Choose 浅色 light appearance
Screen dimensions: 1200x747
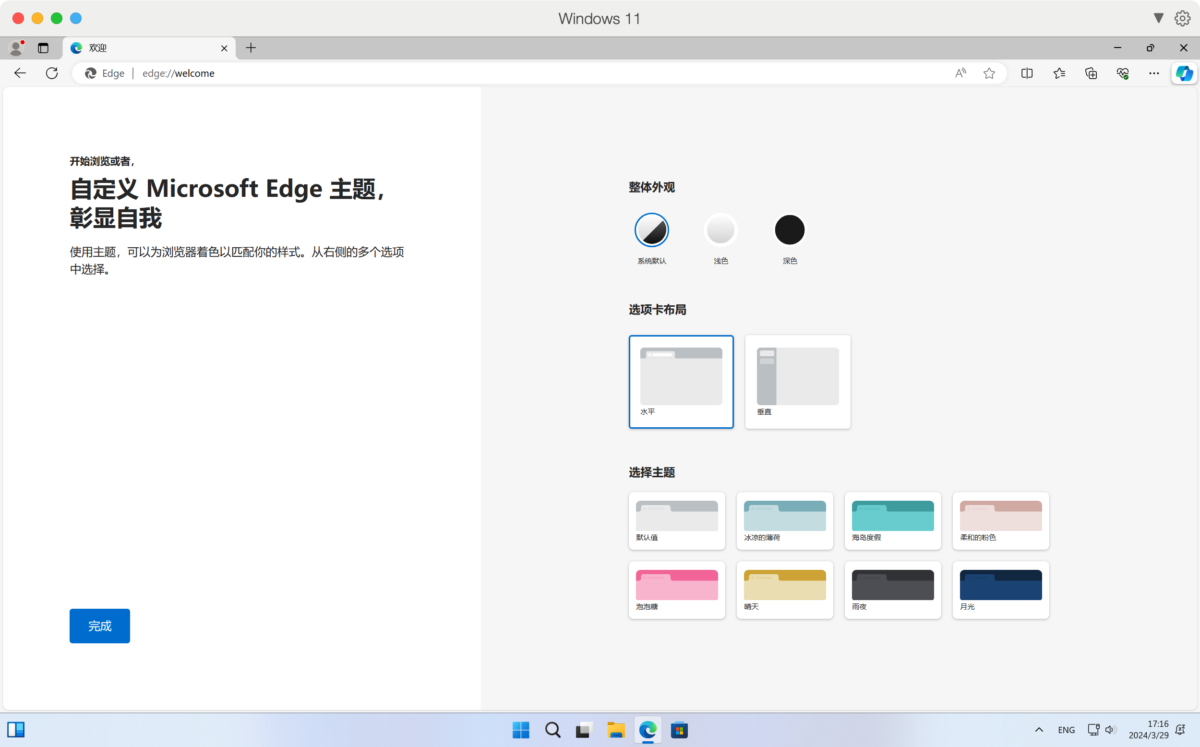tap(720, 230)
